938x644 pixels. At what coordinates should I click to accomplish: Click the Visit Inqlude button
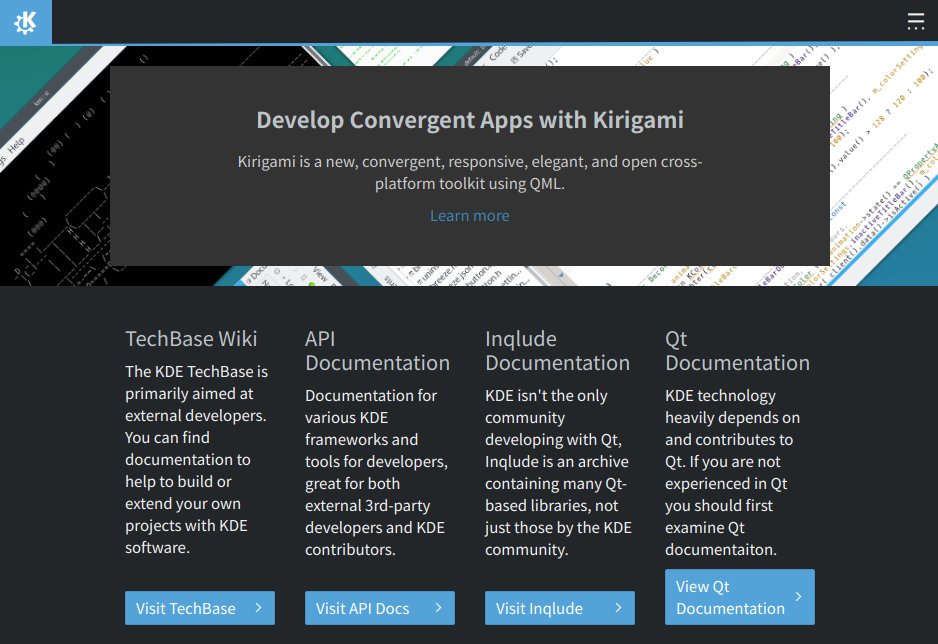tap(560, 608)
